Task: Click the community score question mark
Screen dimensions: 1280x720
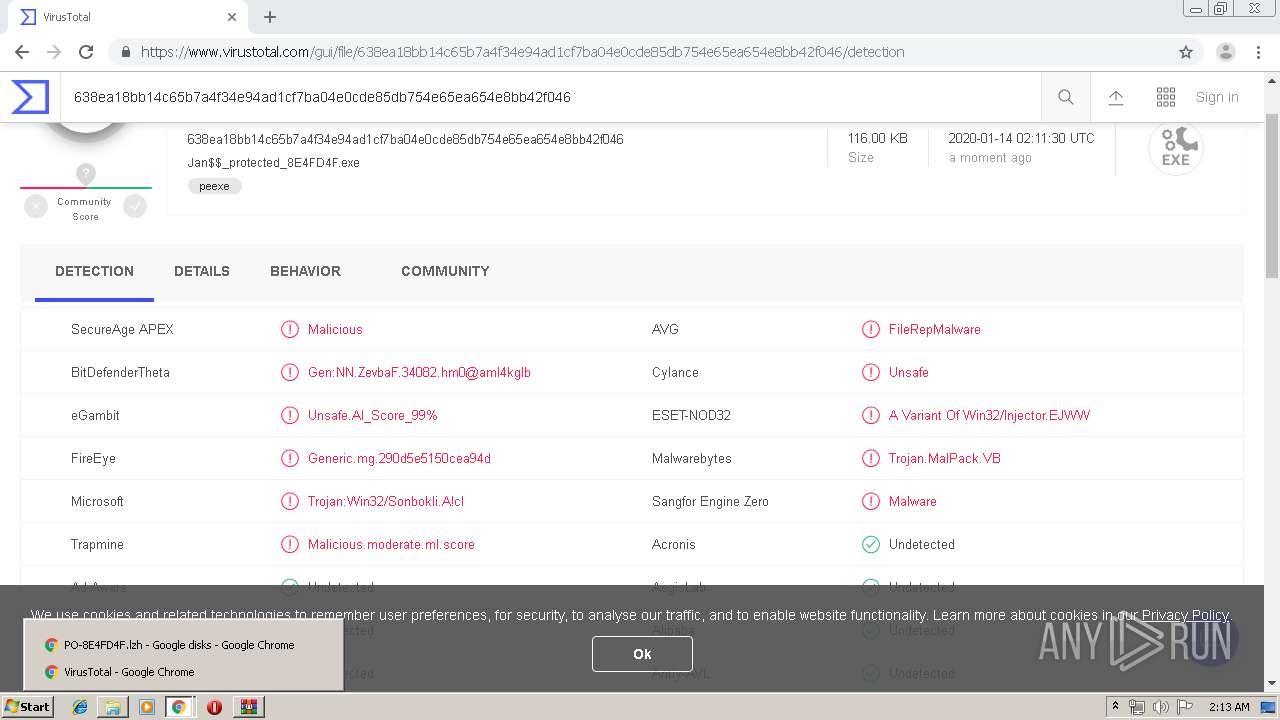Action: pos(86,174)
